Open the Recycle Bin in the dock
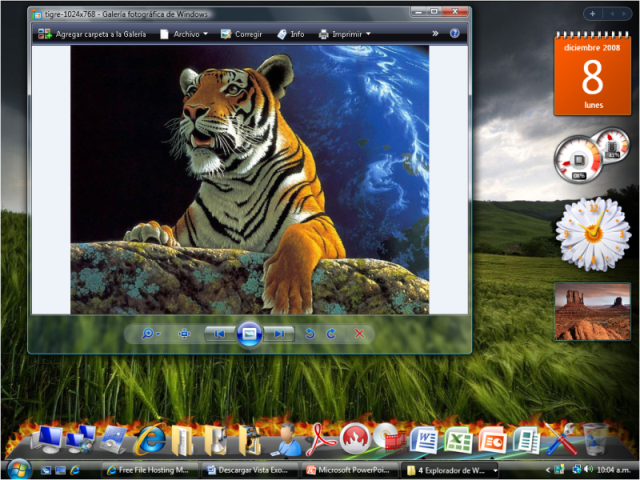 (595, 437)
